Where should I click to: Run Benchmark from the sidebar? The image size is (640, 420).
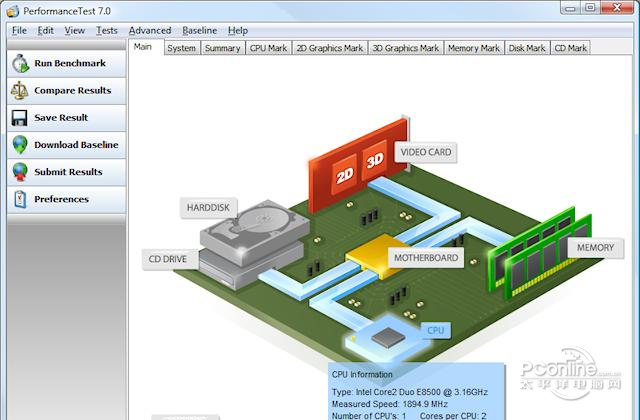coord(67,63)
